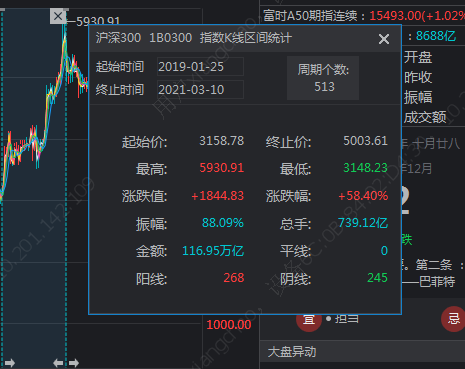Click the red 宜 circle icon
This screenshot has height=369, width=465.
(309, 319)
